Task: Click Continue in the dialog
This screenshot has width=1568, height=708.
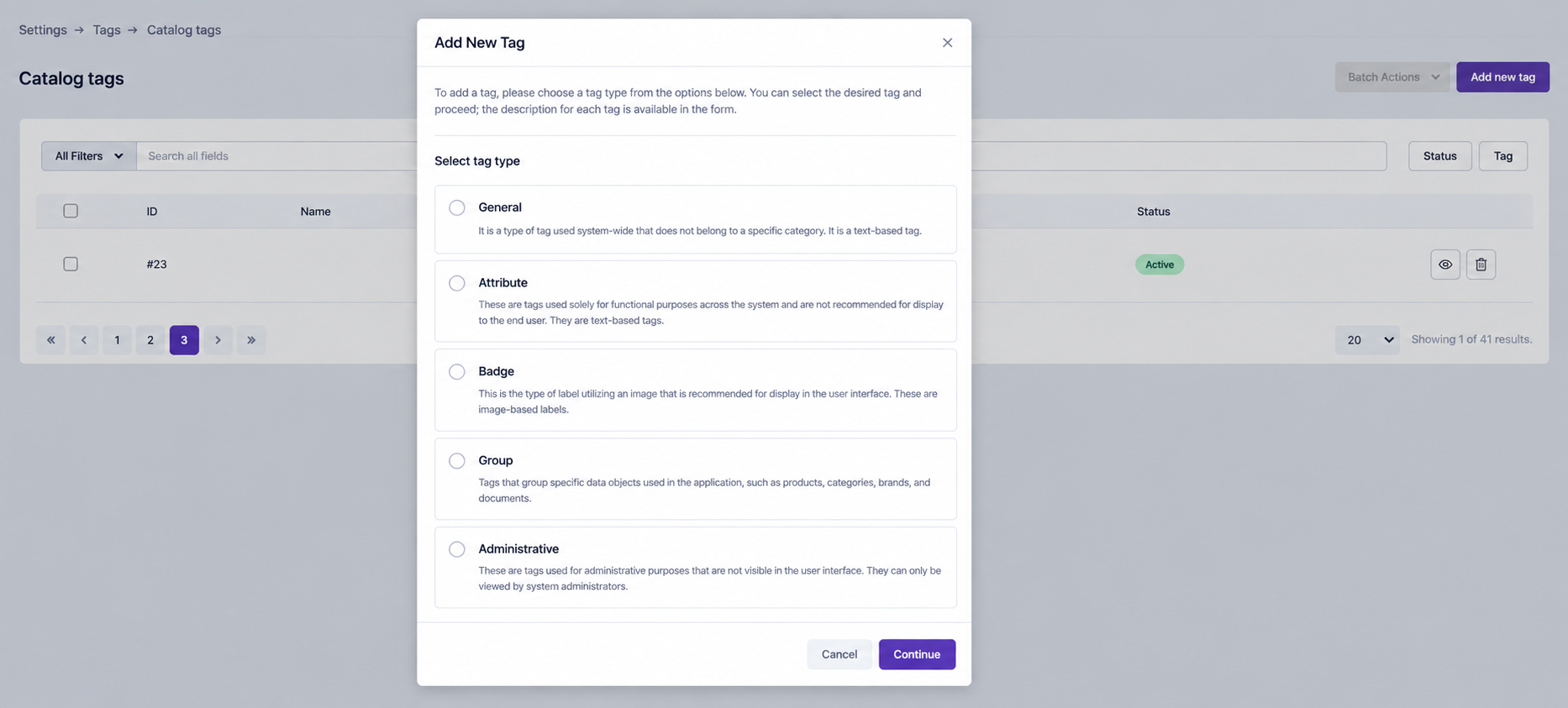Action: point(917,654)
